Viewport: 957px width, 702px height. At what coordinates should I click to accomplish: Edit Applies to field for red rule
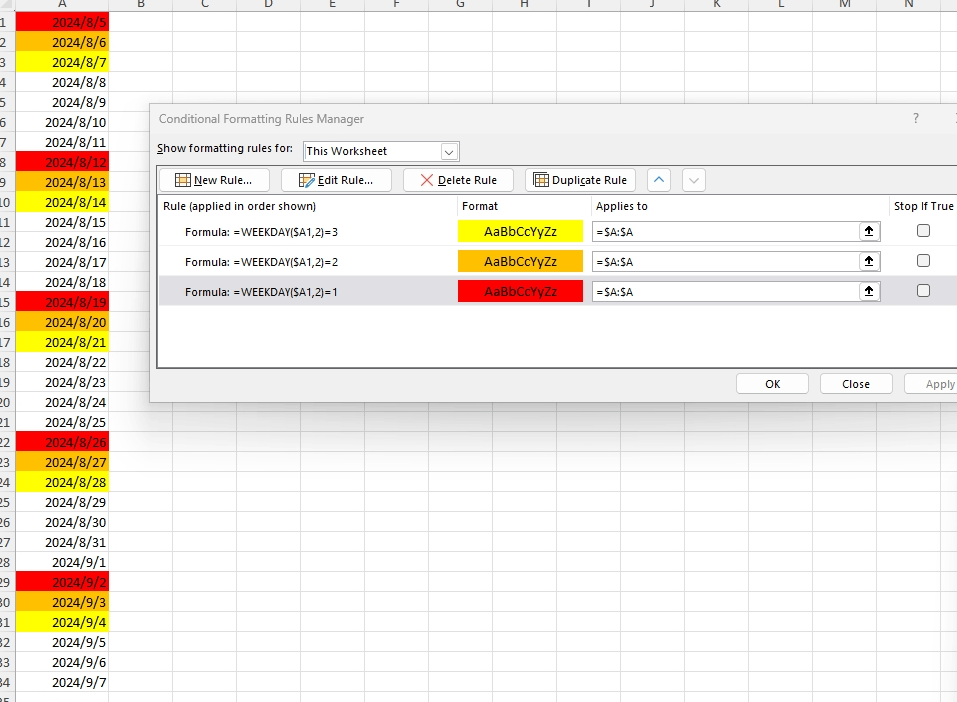(726, 291)
